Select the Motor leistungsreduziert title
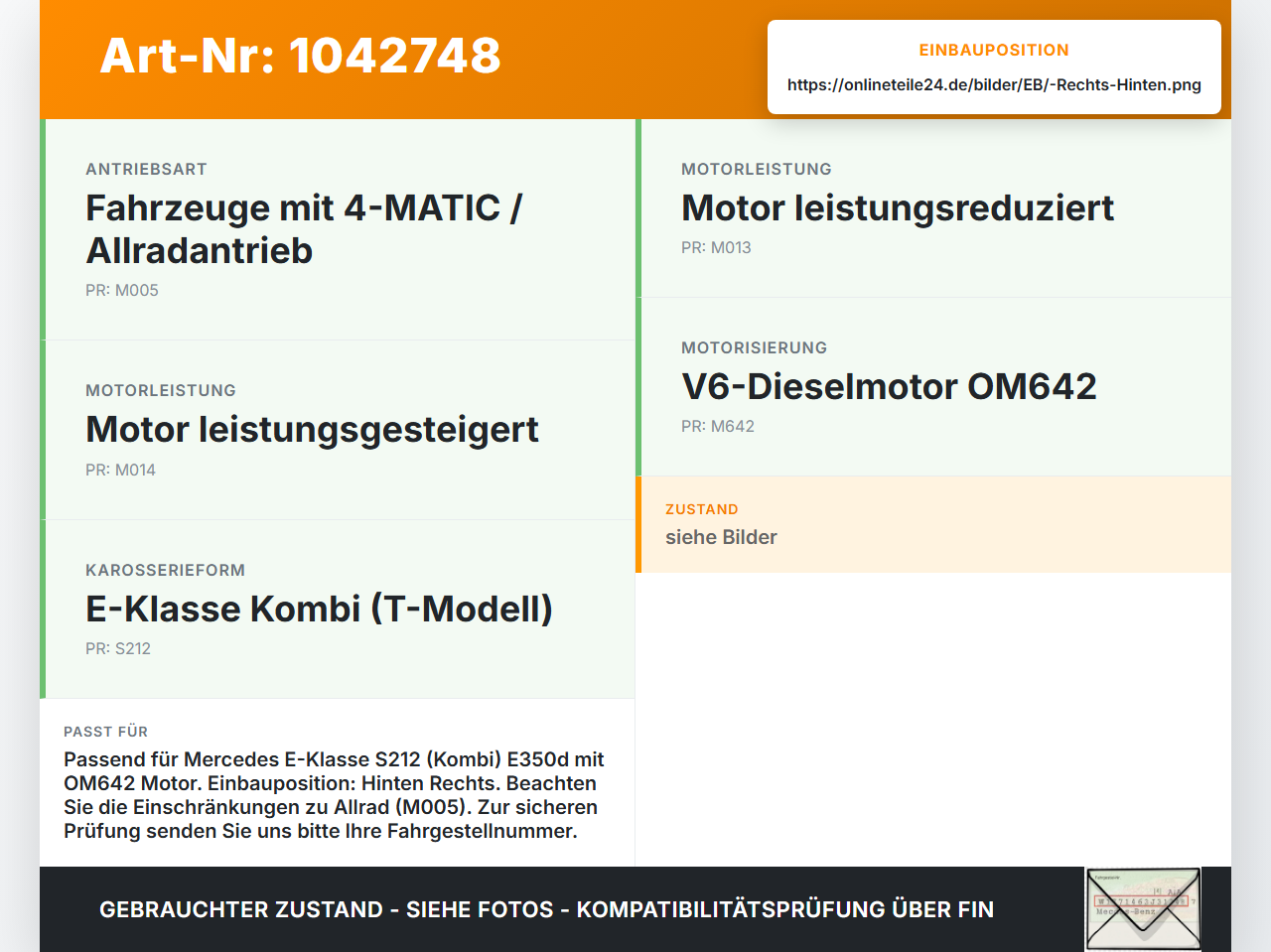 pyautogui.click(x=898, y=208)
